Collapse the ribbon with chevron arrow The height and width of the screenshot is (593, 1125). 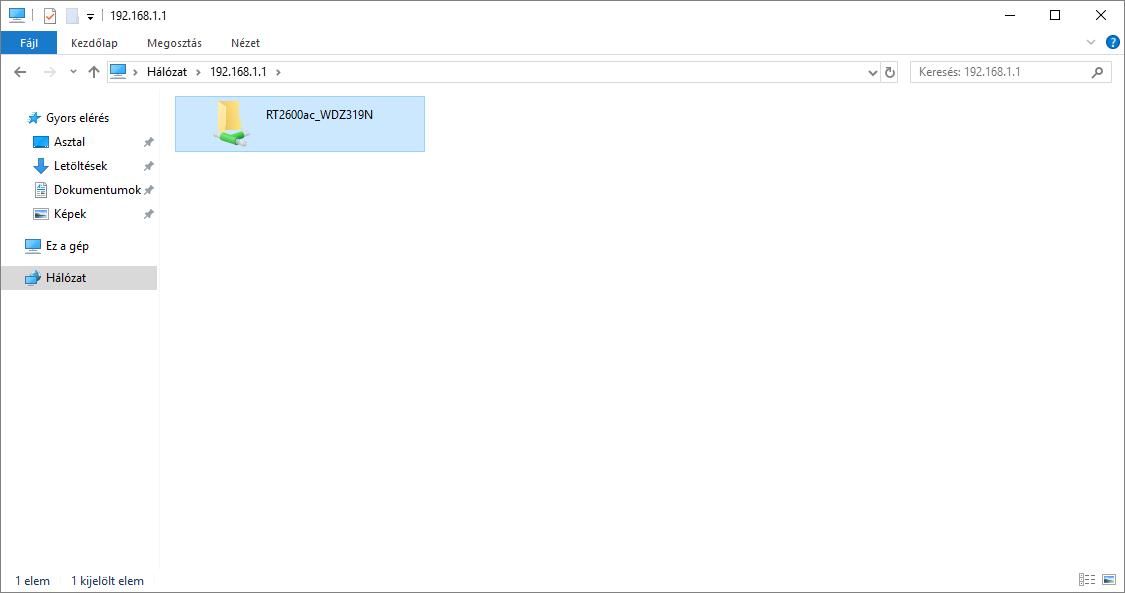pyautogui.click(x=1091, y=42)
